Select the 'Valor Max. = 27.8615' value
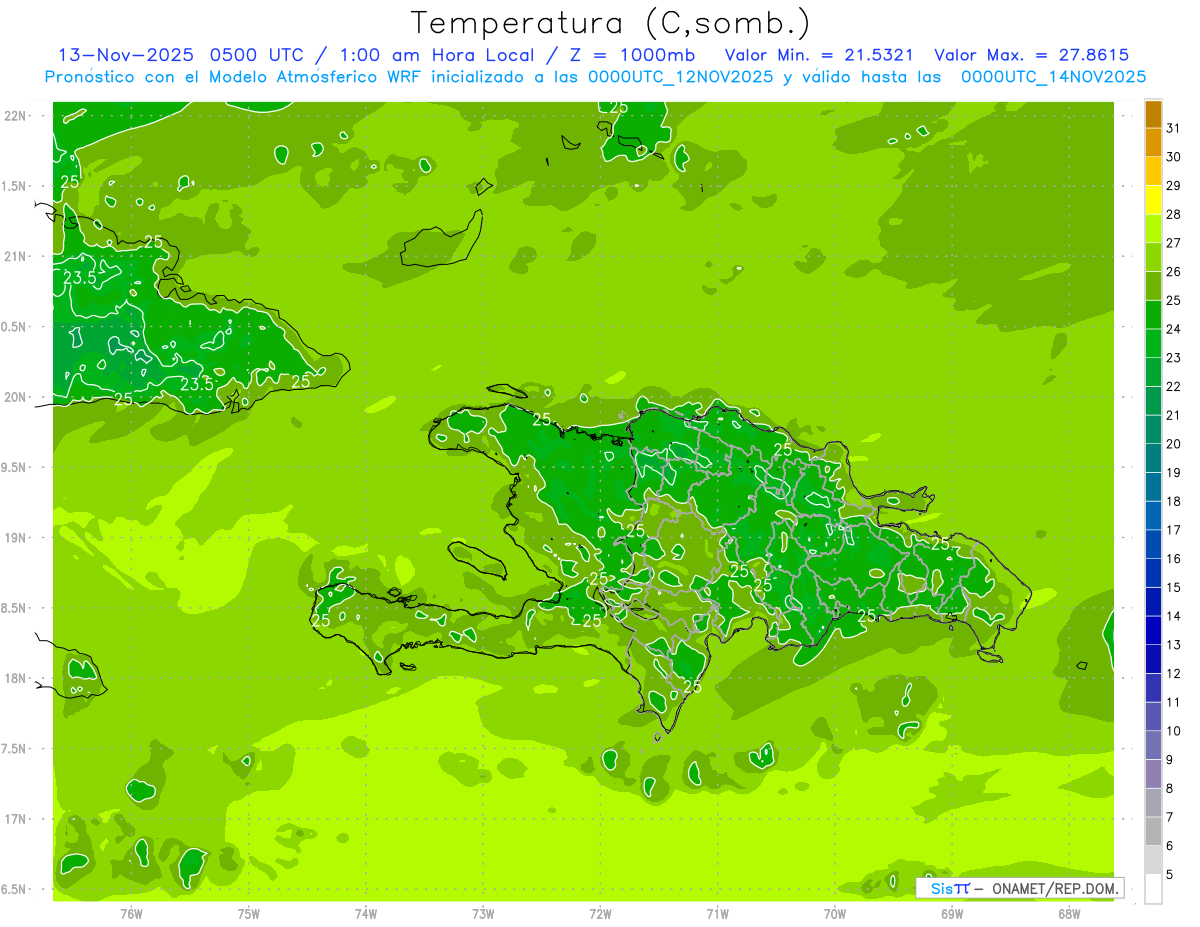 pos(1032,55)
